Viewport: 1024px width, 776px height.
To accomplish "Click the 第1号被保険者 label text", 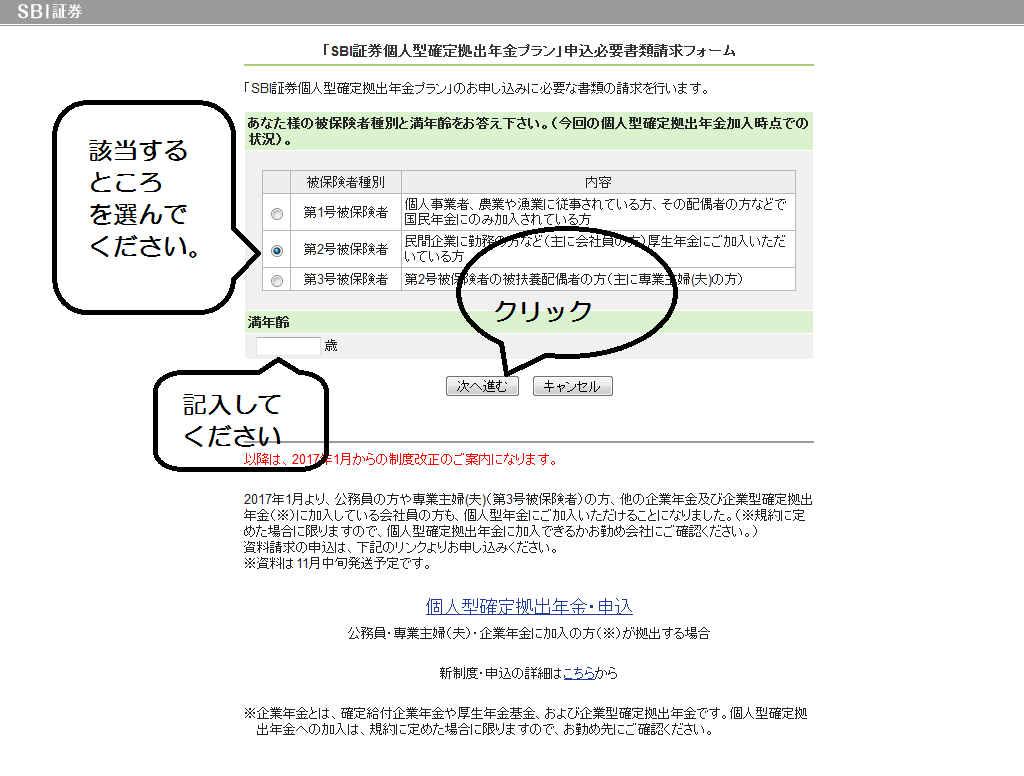I will click(x=345, y=212).
